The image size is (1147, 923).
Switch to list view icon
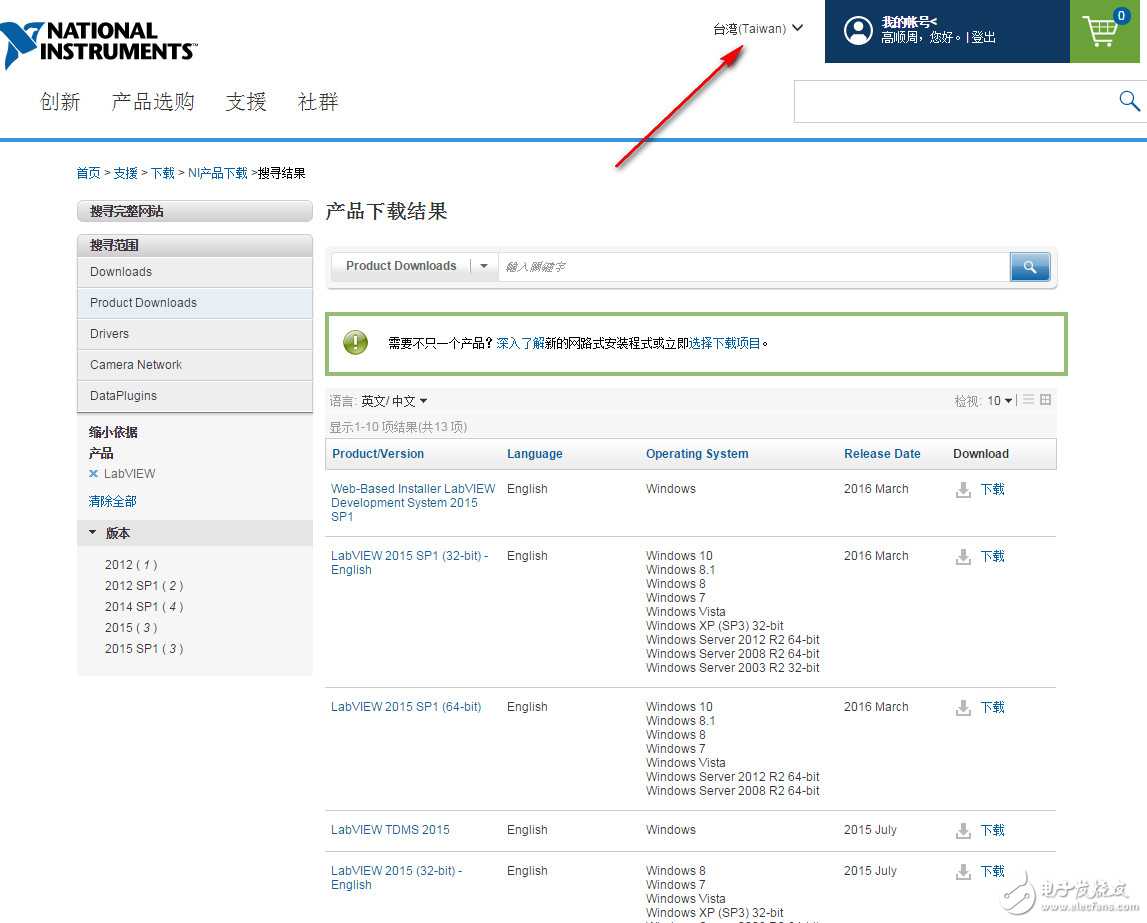tap(1028, 399)
